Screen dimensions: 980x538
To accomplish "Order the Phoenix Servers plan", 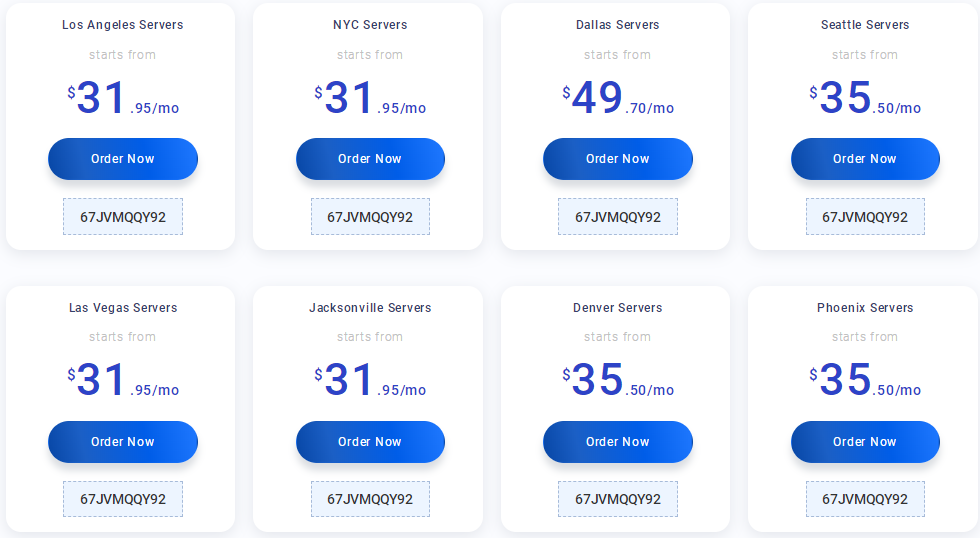I will click(x=865, y=442).
